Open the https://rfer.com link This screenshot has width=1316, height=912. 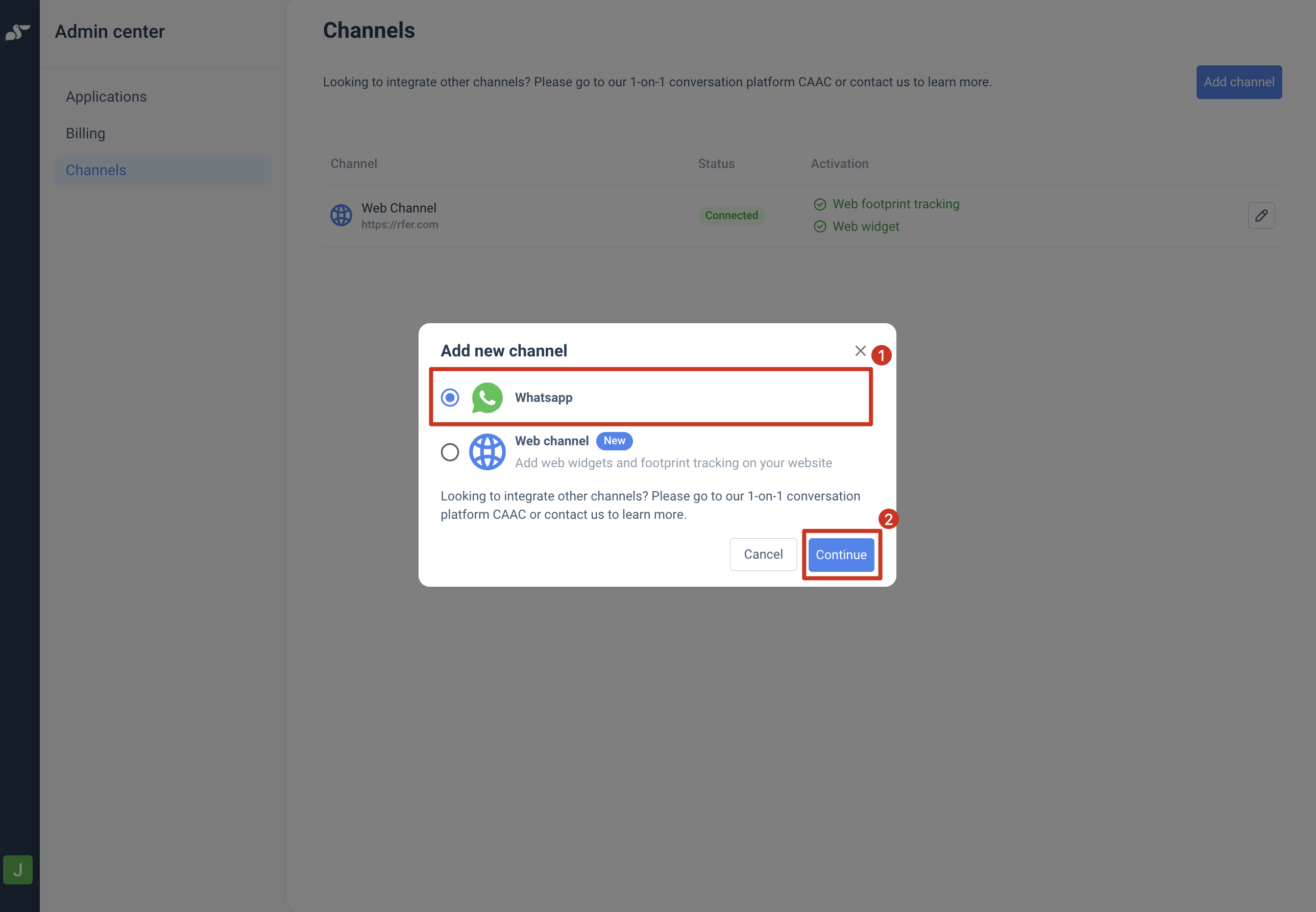tap(400, 225)
